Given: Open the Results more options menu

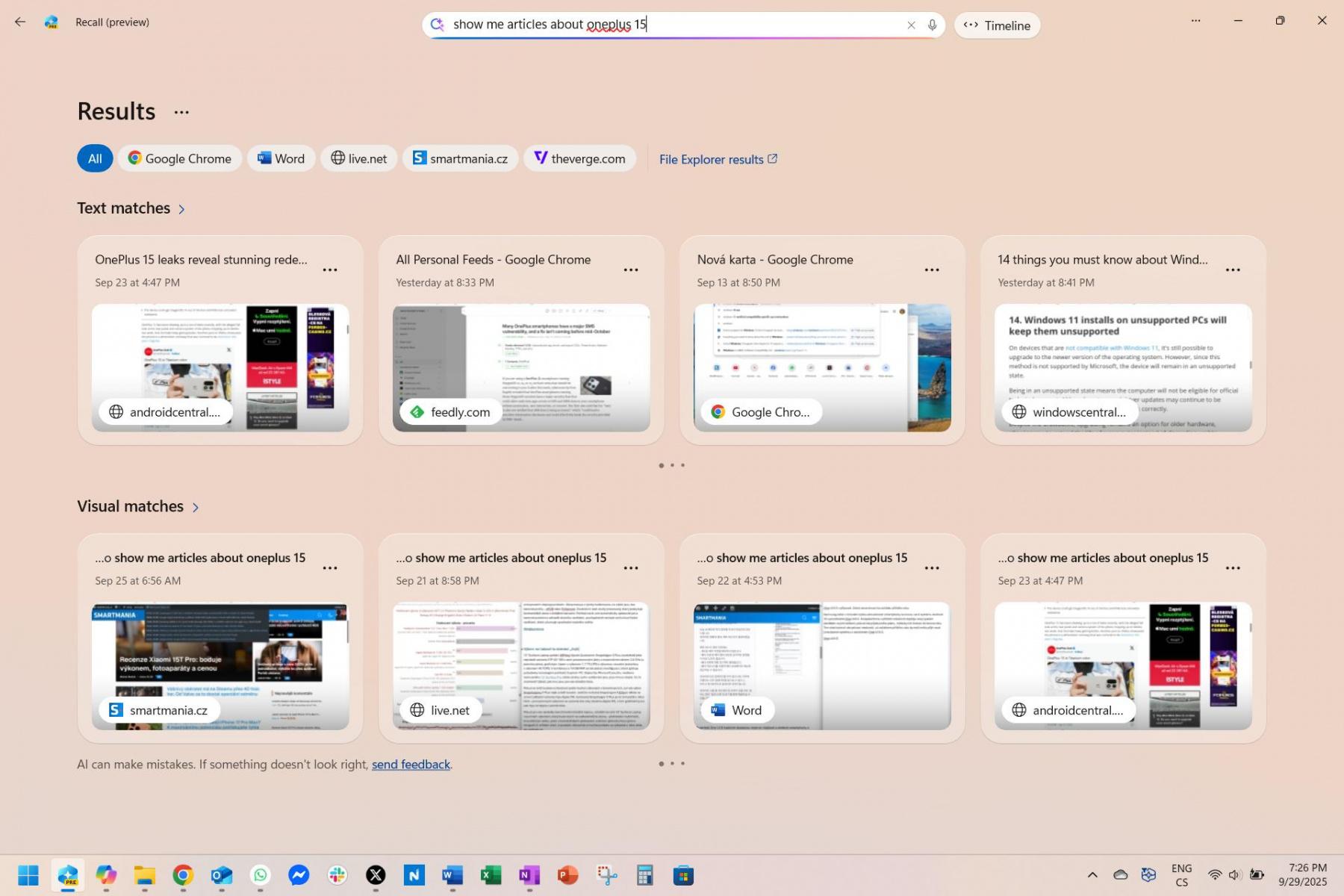Looking at the screenshot, I should [x=181, y=112].
